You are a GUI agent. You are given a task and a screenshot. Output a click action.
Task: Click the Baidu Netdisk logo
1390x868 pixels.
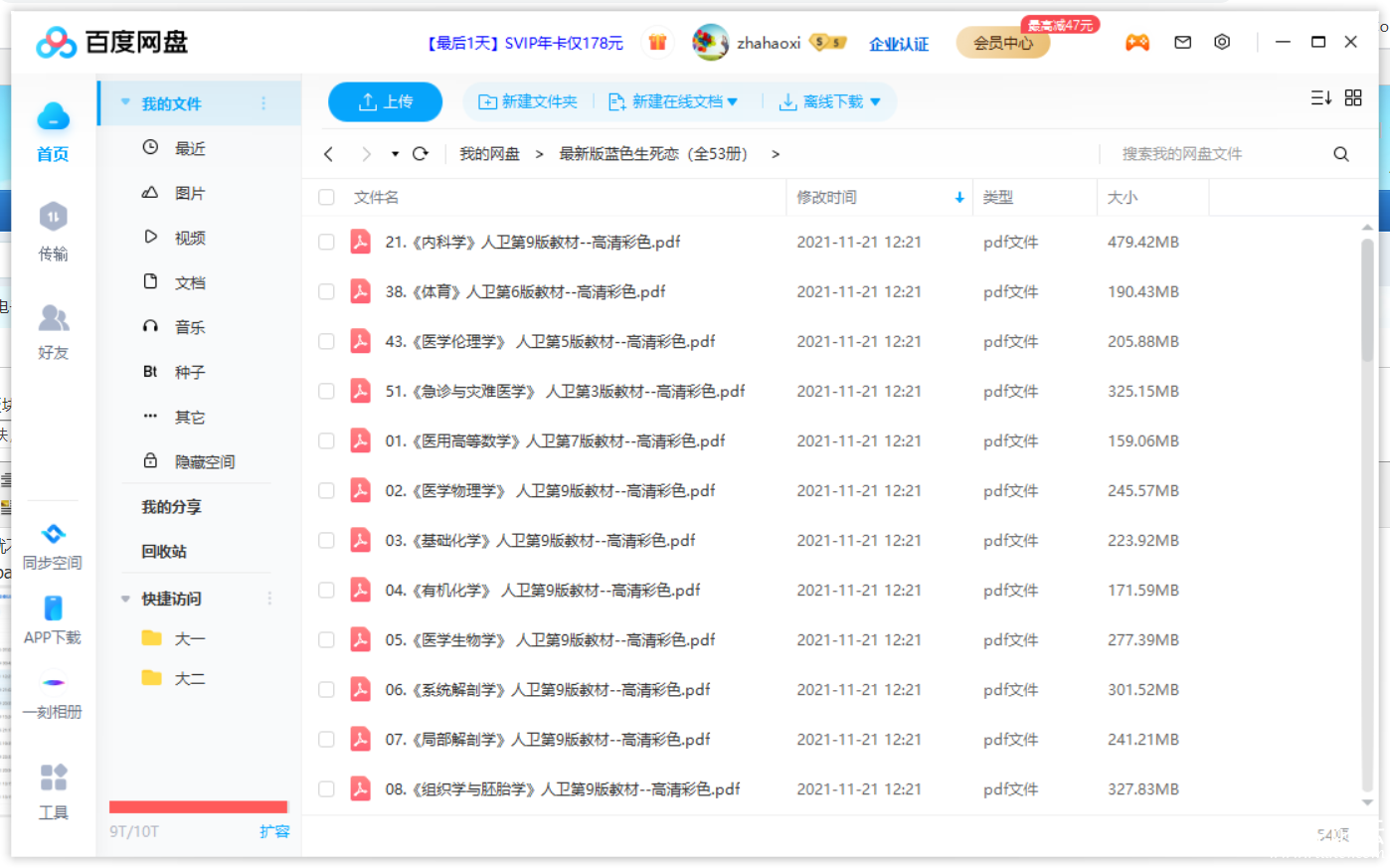click(112, 42)
